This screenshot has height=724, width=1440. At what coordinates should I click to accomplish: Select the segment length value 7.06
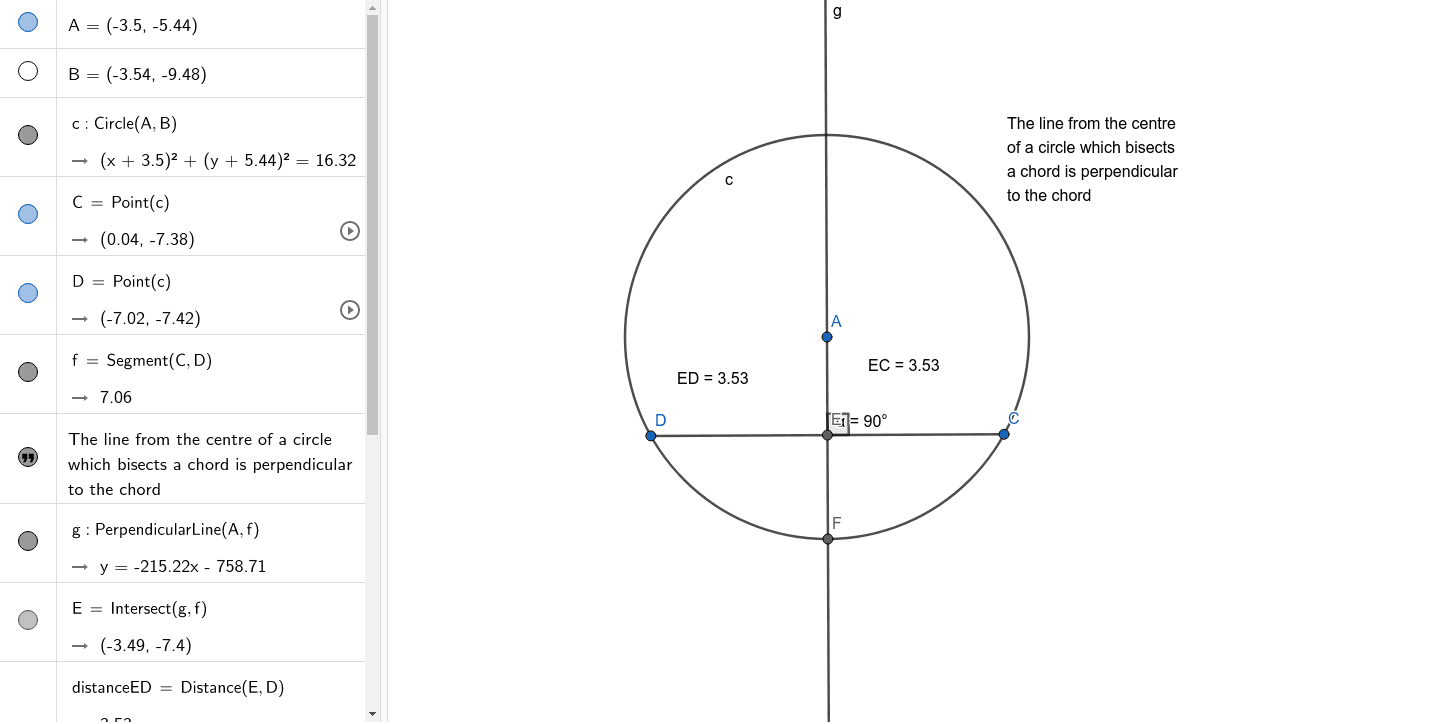click(x=116, y=397)
